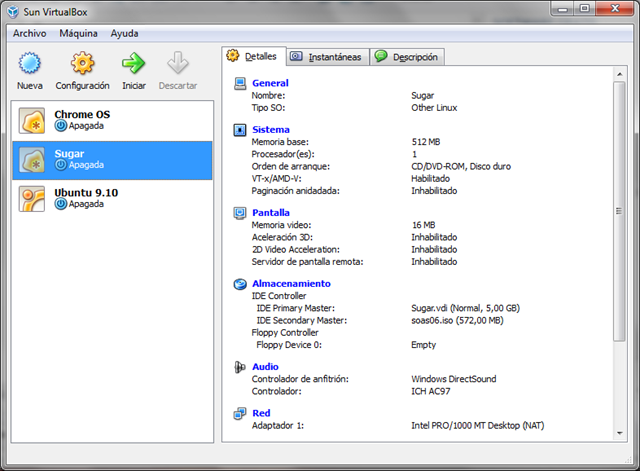Click the General section computer icon
Image resolution: width=640 pixels, height=471 pixels.
tap(240, 83)
